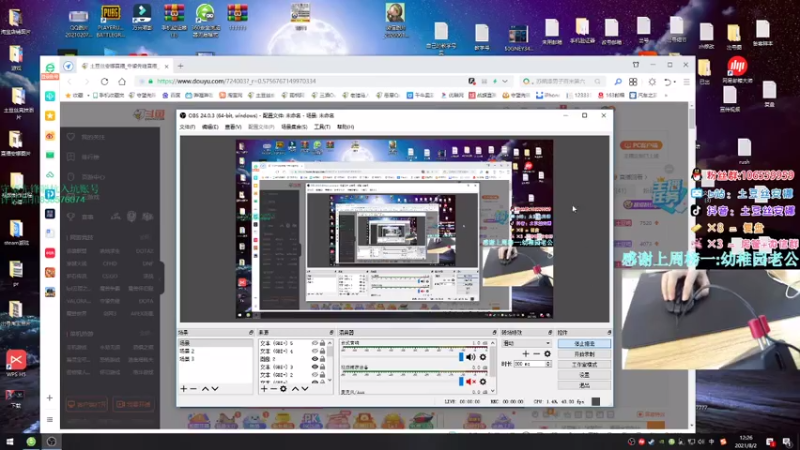
Task: Move the selected source up
Action: click(295, 389)
